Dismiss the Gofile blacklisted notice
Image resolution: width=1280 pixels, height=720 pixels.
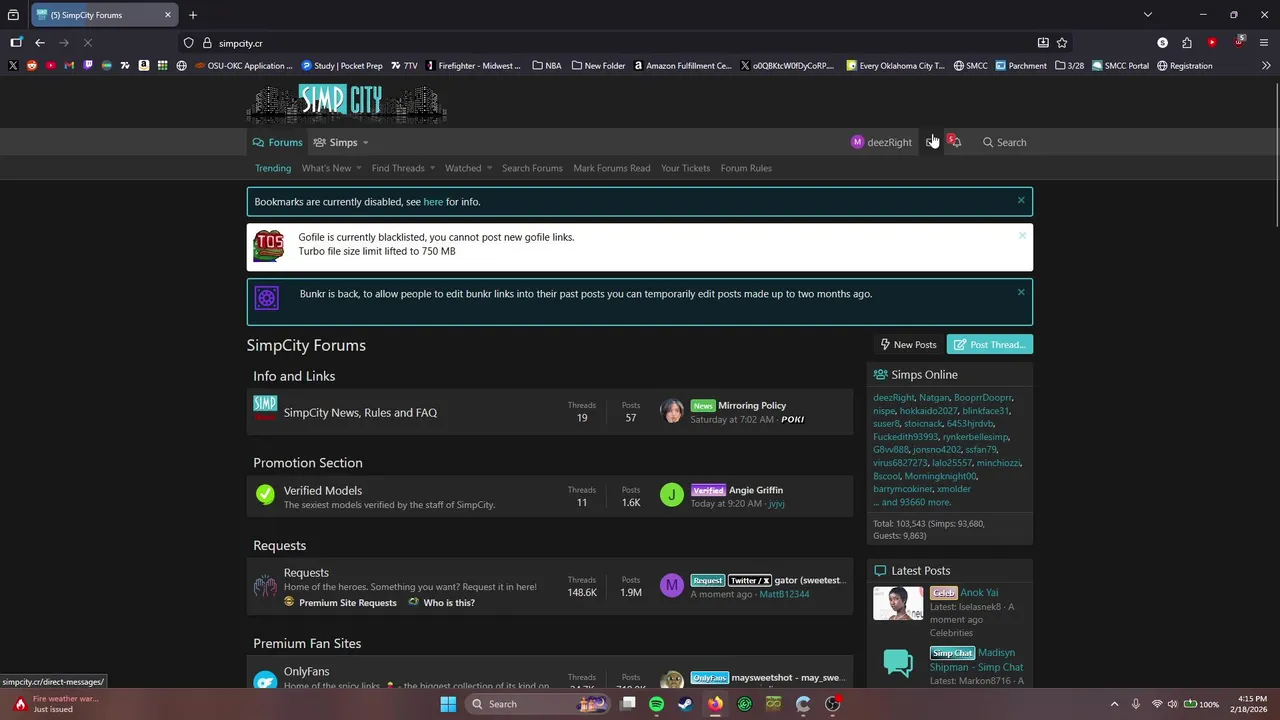[x=1022, y=236]
